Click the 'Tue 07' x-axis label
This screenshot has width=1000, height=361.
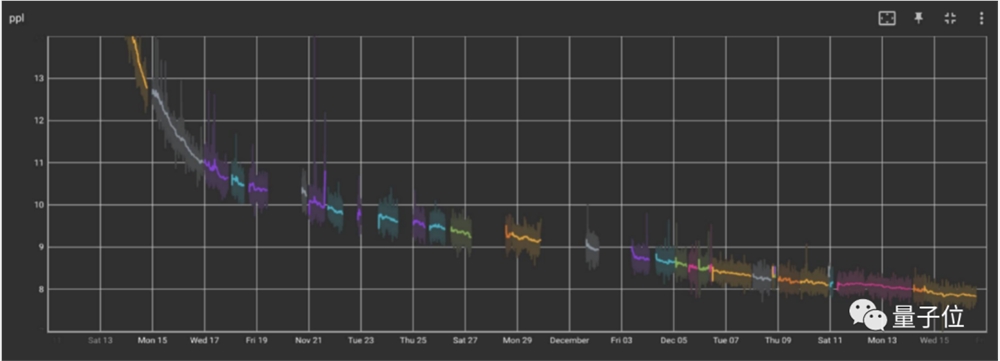726,341
